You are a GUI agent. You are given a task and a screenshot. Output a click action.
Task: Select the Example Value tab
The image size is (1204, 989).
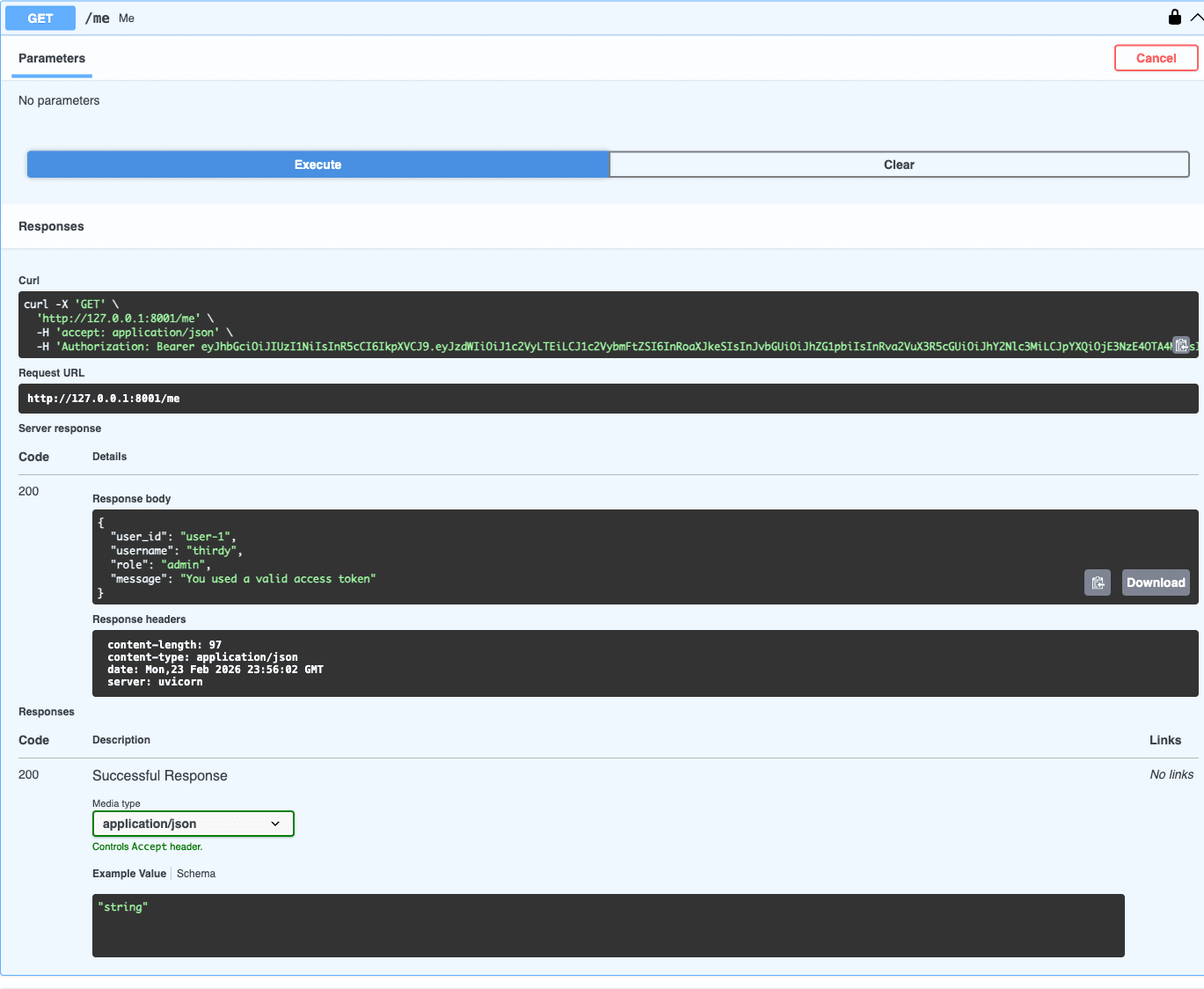point(128,873)
